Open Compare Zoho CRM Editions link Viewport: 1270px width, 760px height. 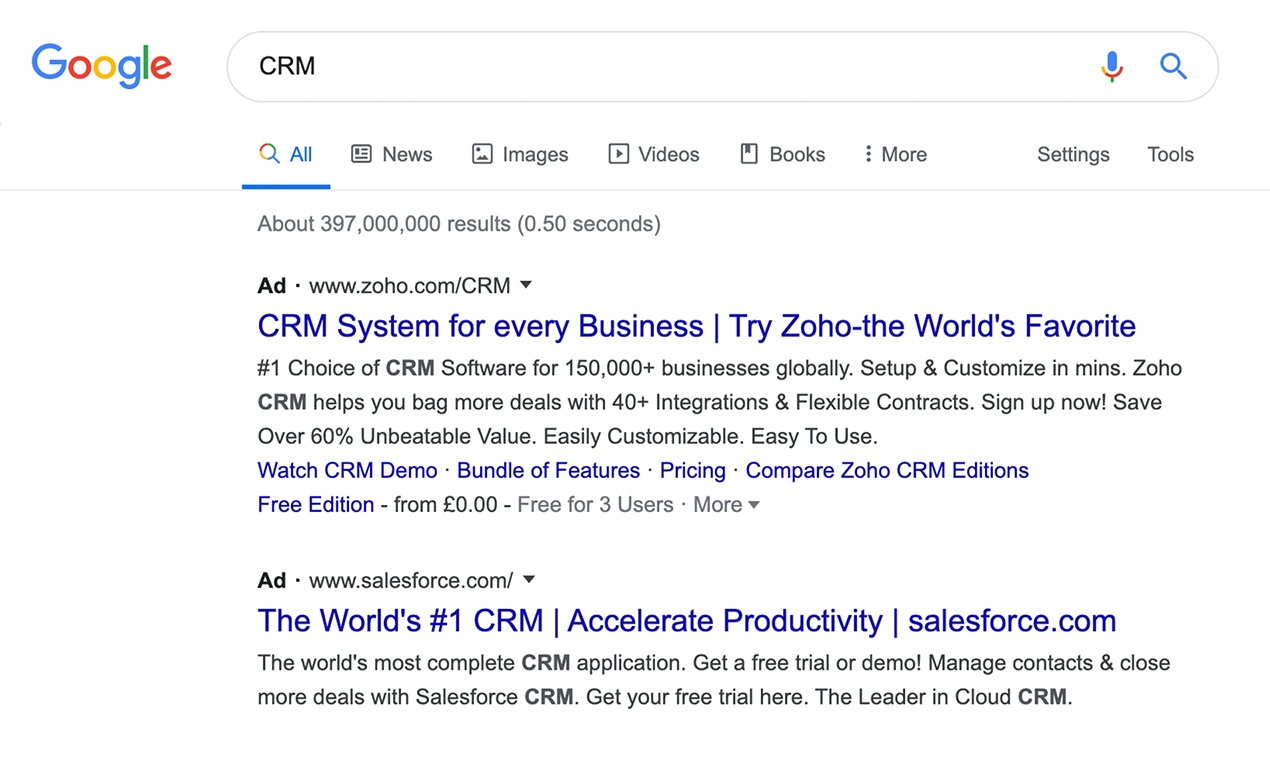pos(886,470)
